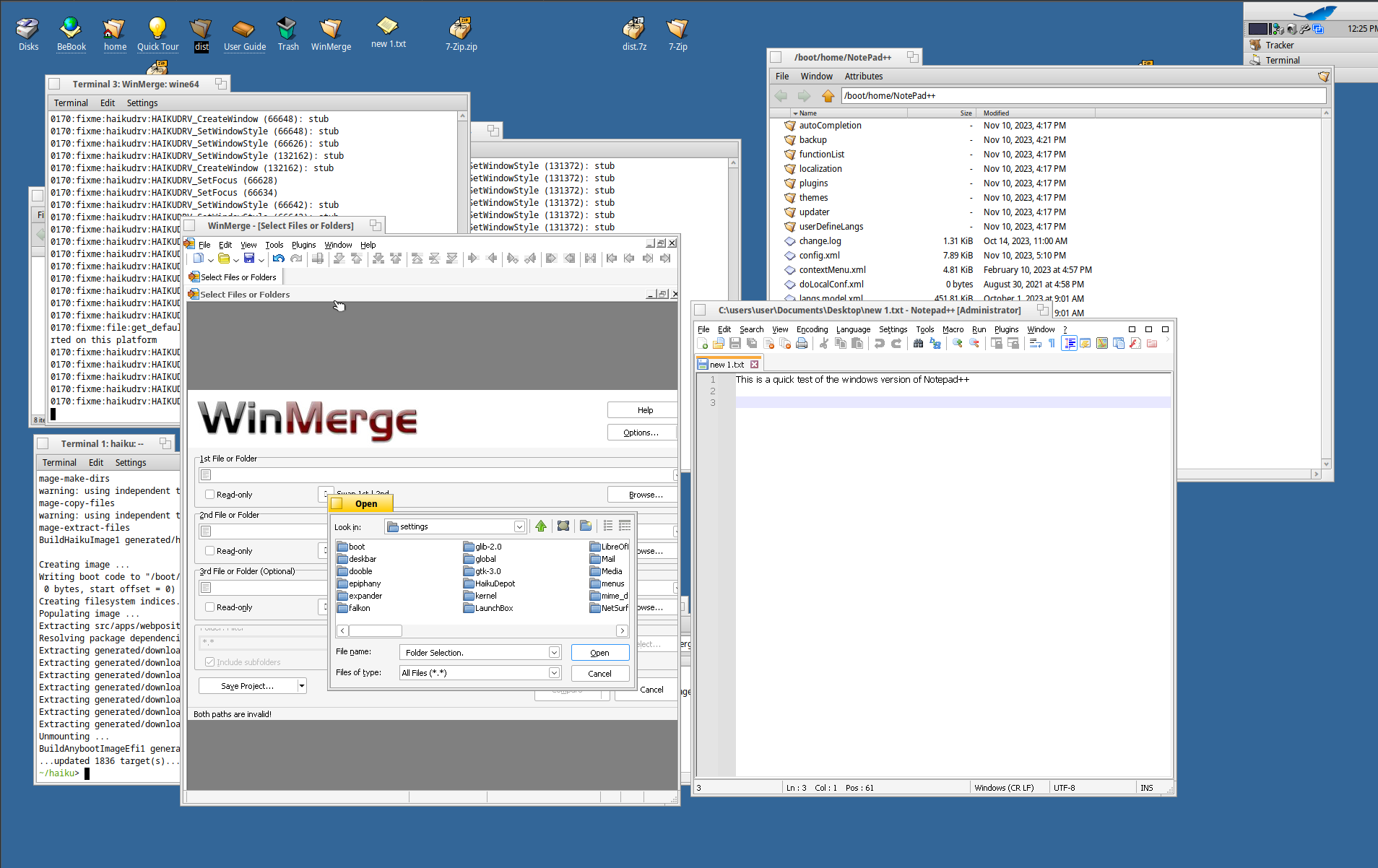
Task: Click the Open button in Open dialog
Action: point(599,653)
